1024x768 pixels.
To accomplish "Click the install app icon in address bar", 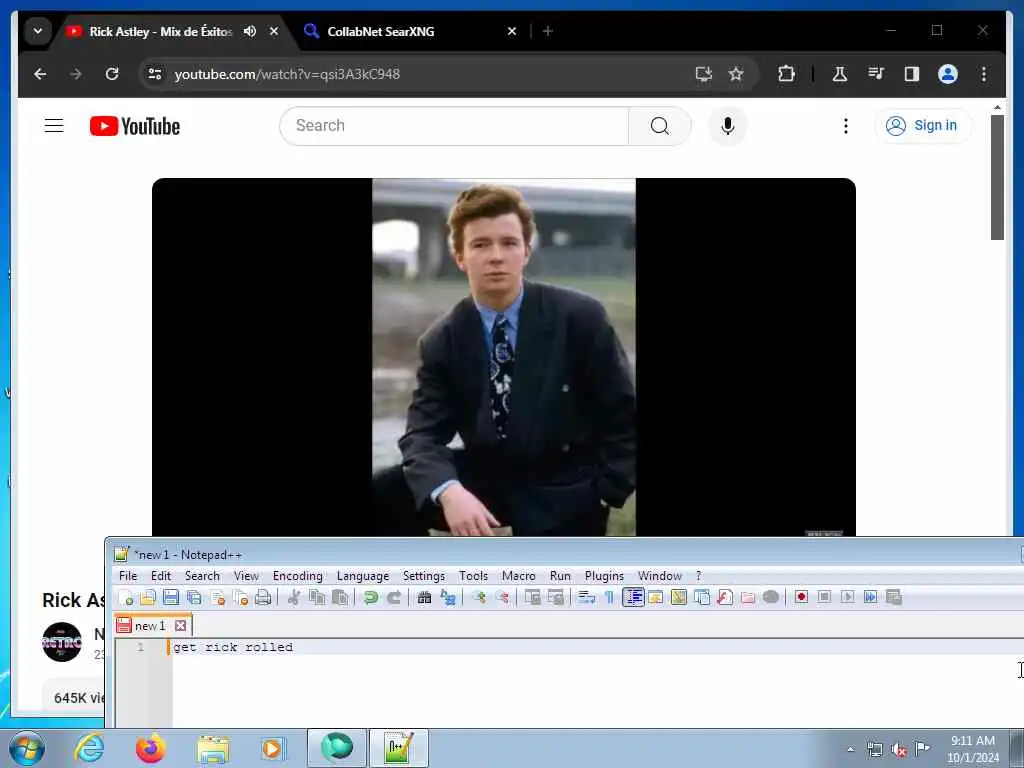I will (x=703, y=74).
